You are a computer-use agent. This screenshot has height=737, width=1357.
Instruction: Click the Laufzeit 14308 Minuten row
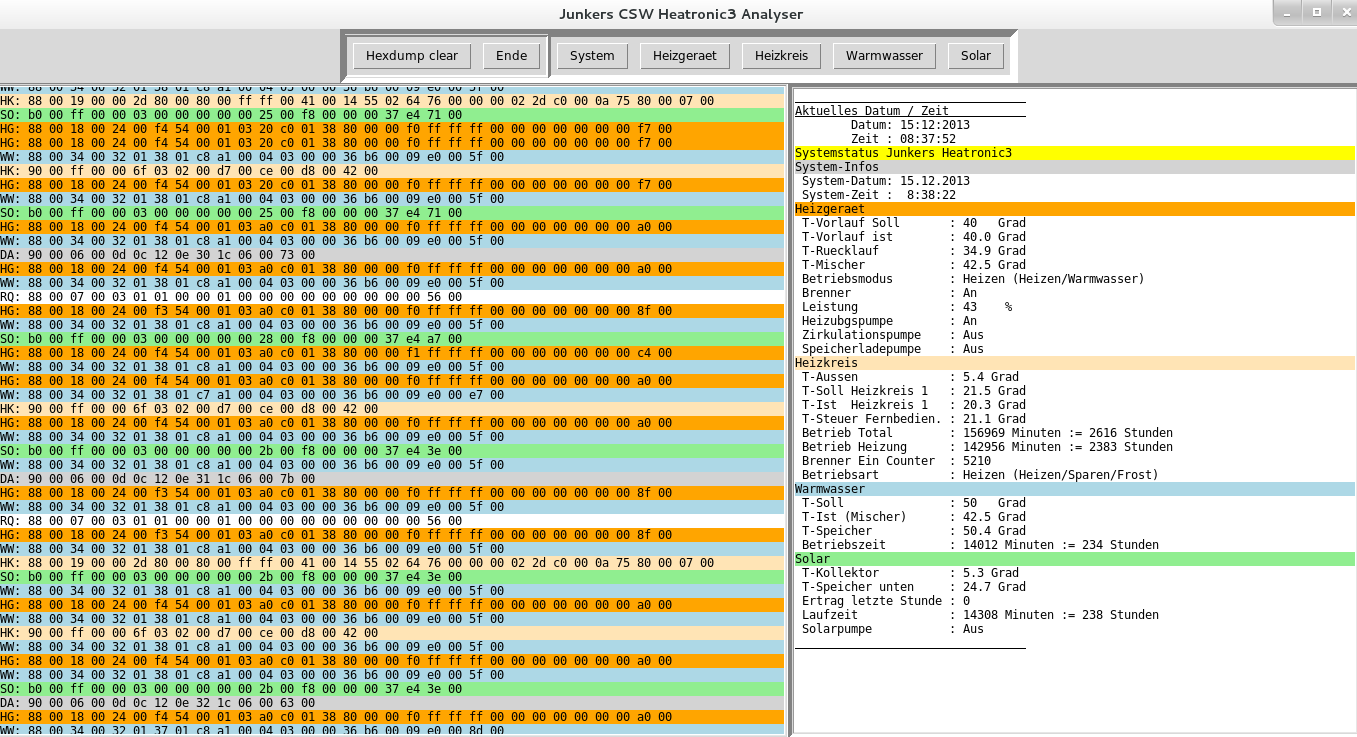980,615
